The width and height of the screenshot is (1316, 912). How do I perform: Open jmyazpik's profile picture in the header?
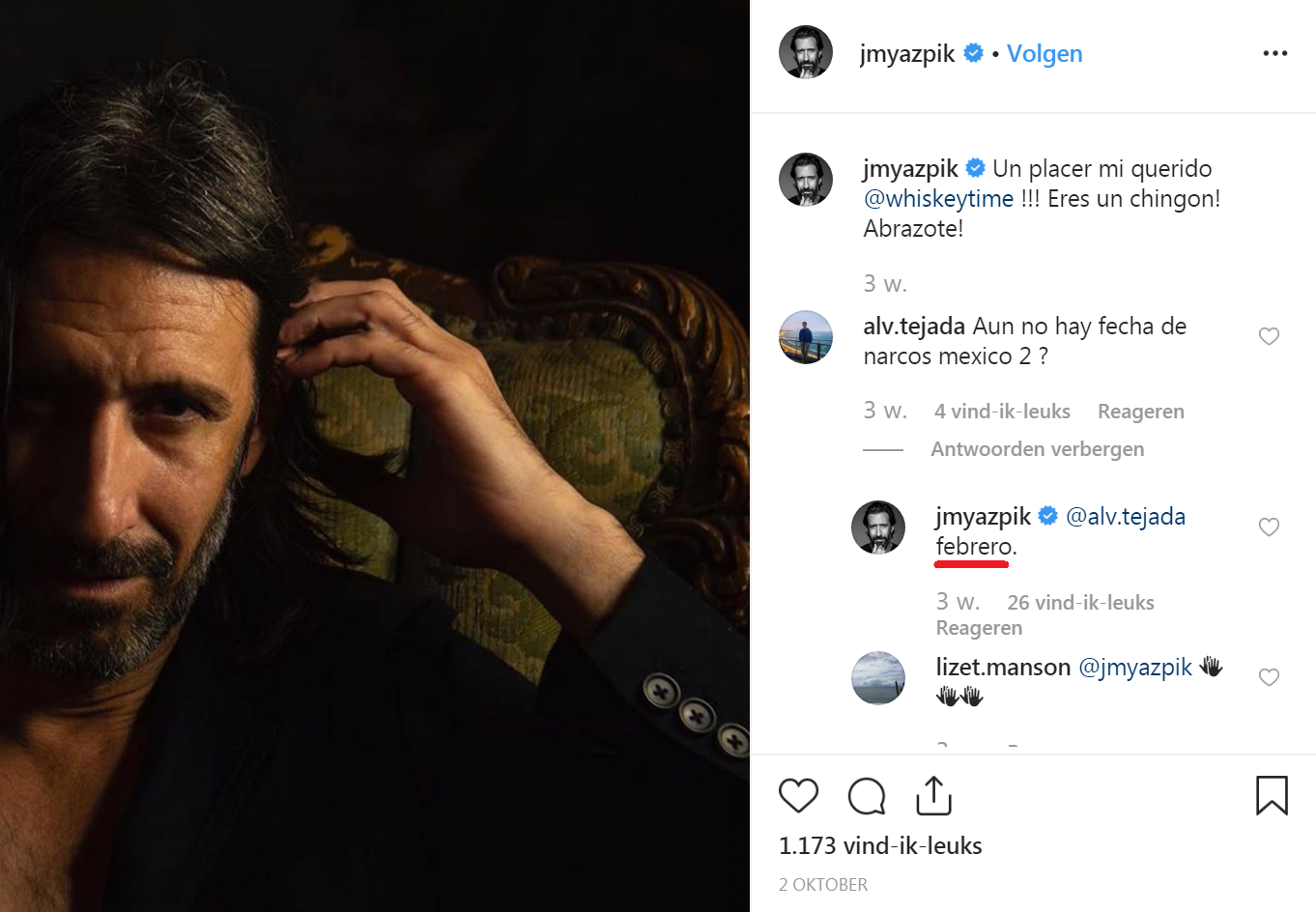(x=806, y=52)
